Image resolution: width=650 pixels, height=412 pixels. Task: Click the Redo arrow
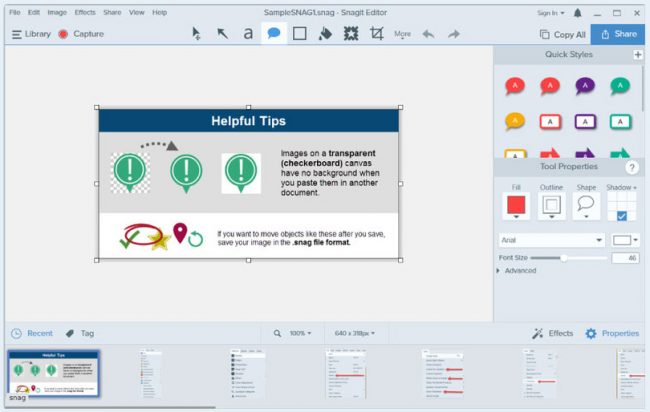[454, 34]
